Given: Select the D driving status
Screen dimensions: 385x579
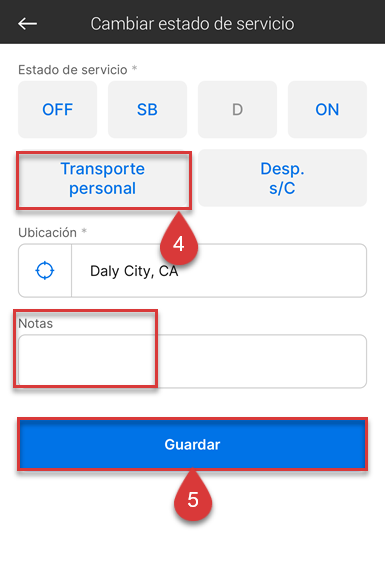Looking at the screenshot, I should coord(237,110).
